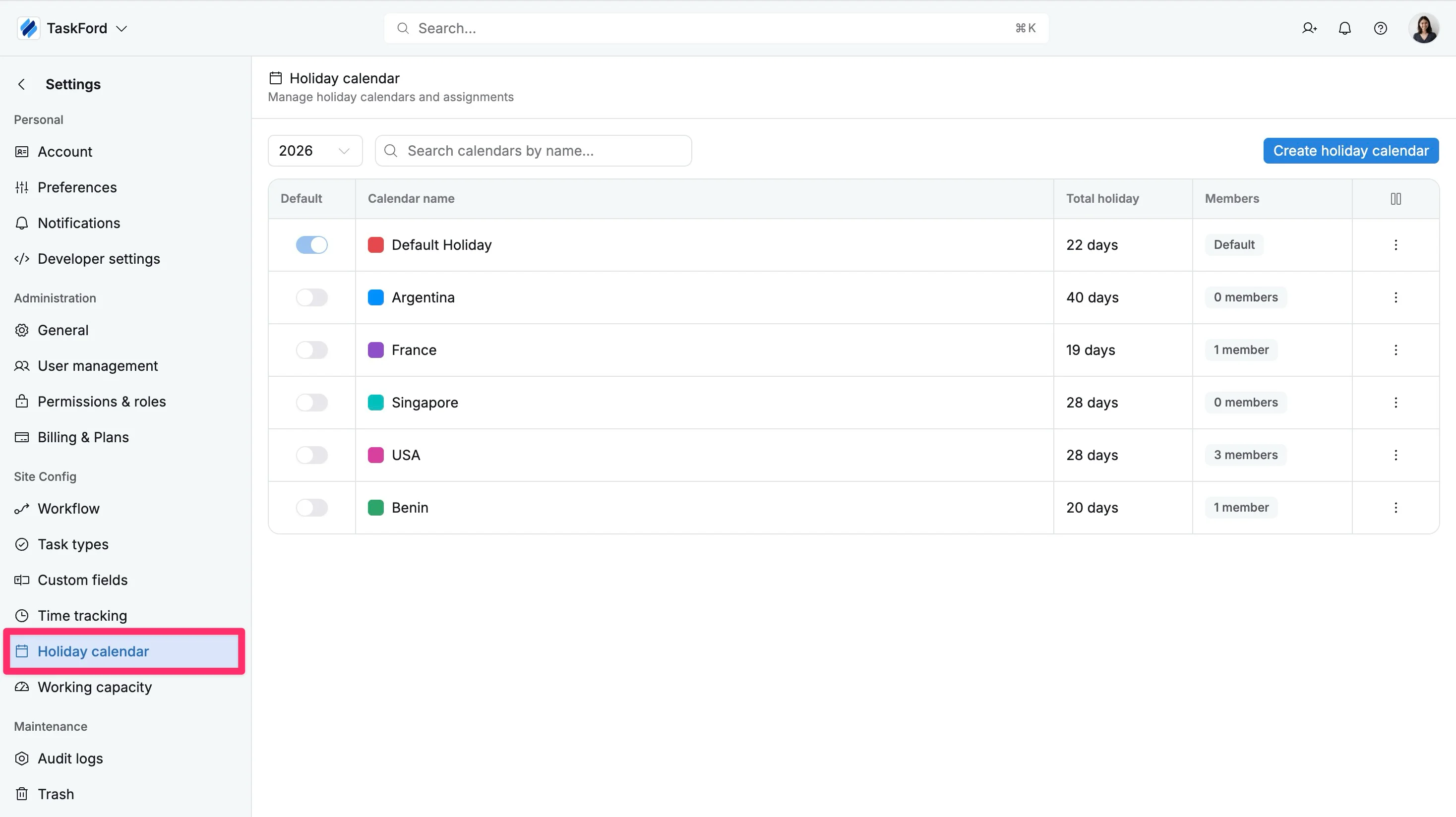This screenshot has width=1456, height=817.
Task: Click the calendar icon beside Holiday calendar title
Action: point(275,78)
